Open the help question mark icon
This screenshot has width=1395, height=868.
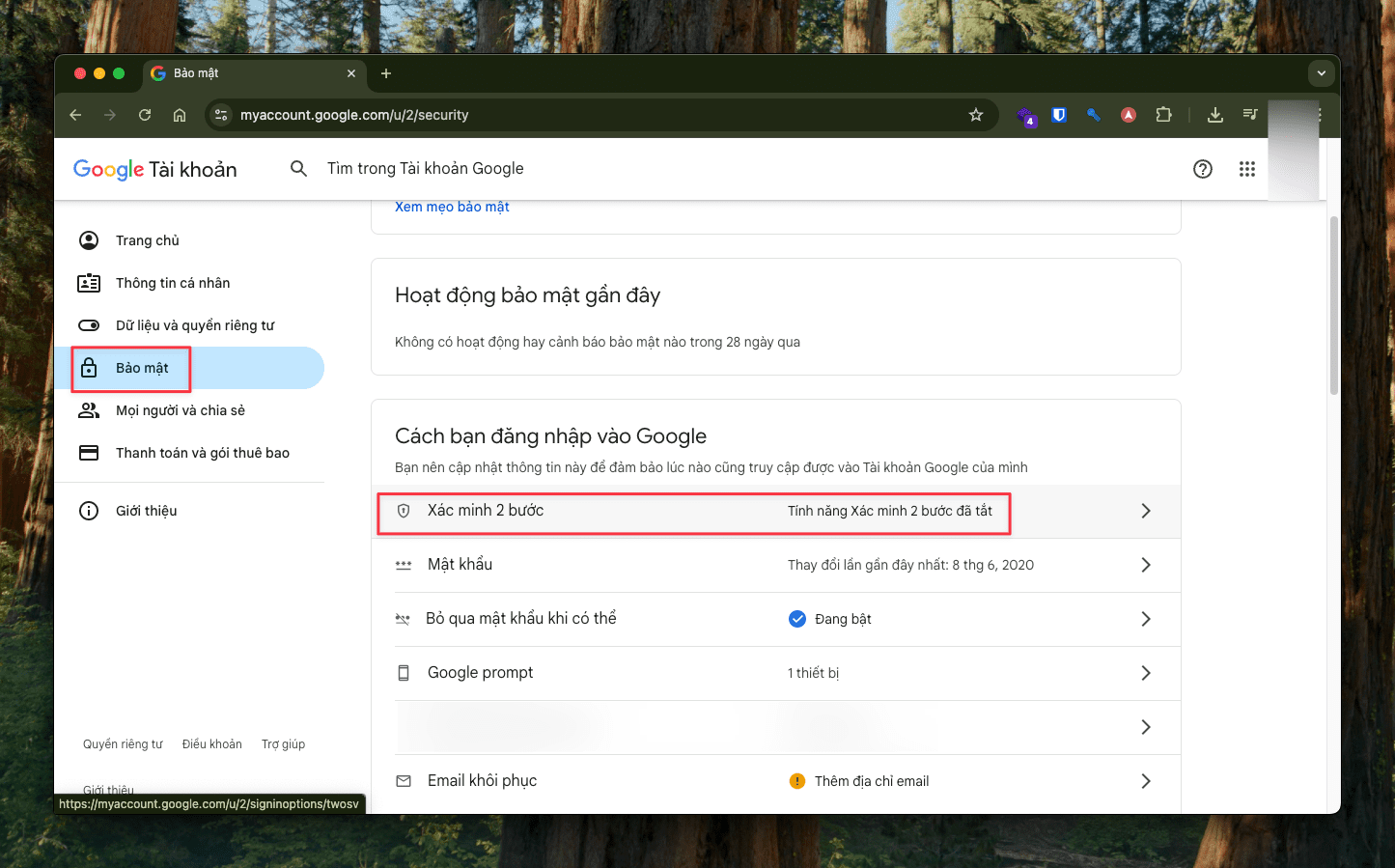point(1202,169)
